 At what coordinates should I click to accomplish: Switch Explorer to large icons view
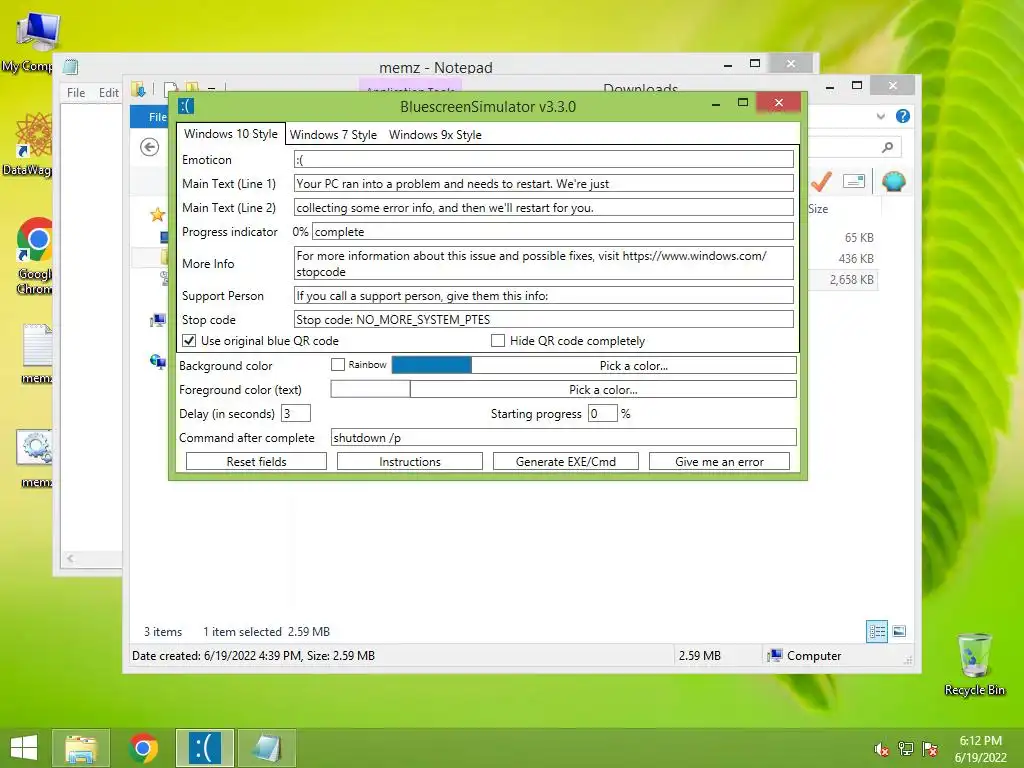pyautogui.click(x=899, y=631)
